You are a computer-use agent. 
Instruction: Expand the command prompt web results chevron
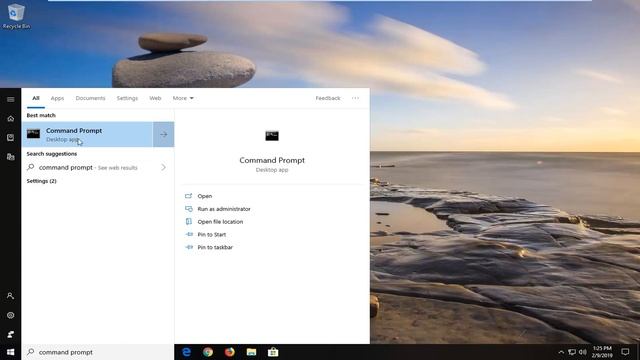pyautogui.click(x=163, y=167)
